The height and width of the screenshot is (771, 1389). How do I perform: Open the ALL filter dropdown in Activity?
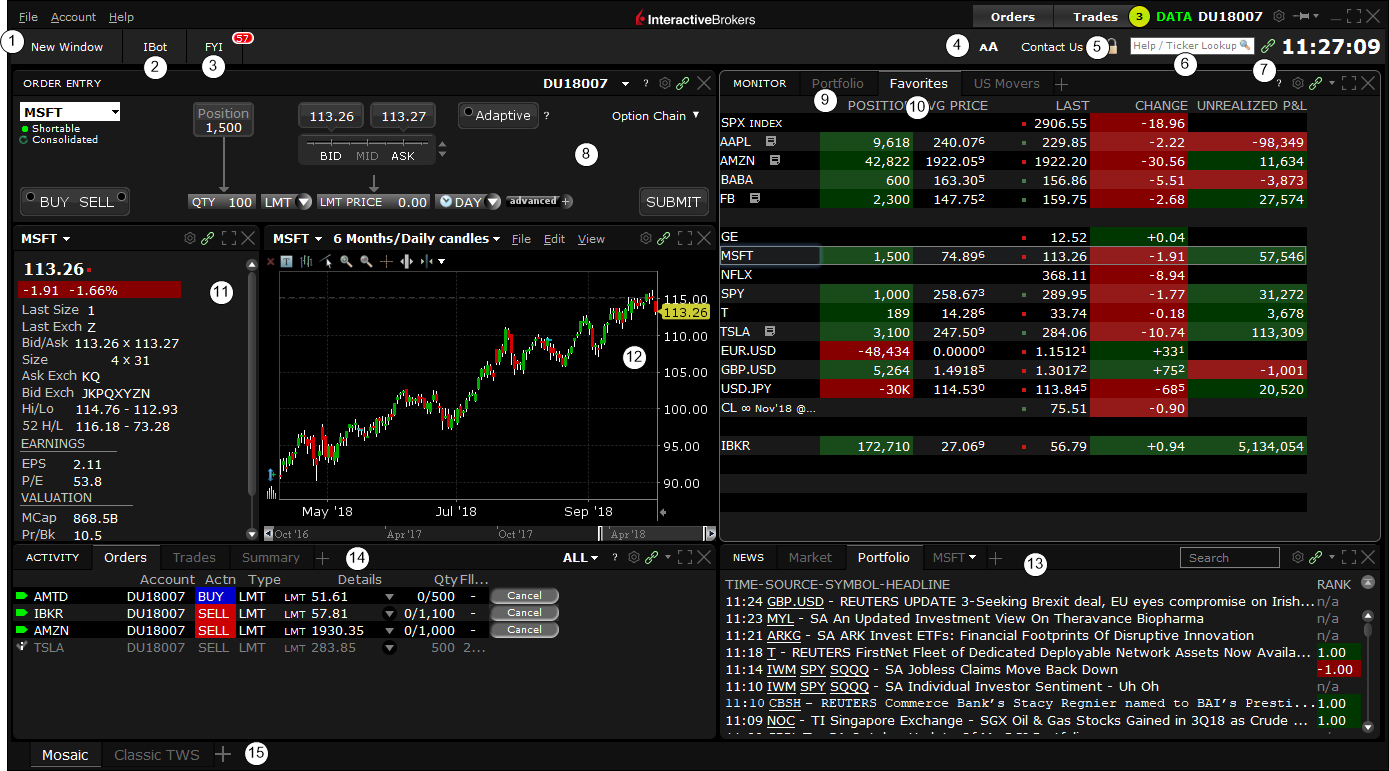(x=581, y=557)
